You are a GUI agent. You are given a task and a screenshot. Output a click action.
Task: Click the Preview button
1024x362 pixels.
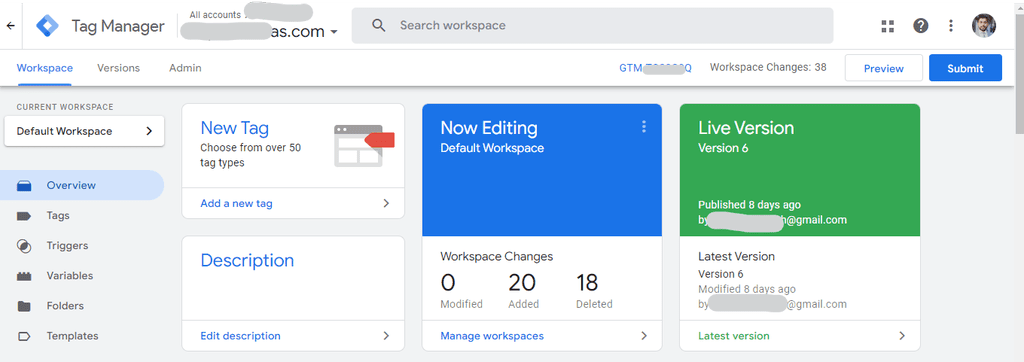(884, 68)
